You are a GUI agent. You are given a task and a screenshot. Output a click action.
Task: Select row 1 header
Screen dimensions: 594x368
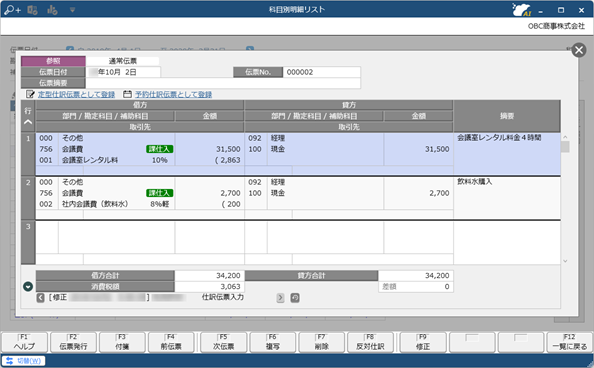(x=28, y=153)
